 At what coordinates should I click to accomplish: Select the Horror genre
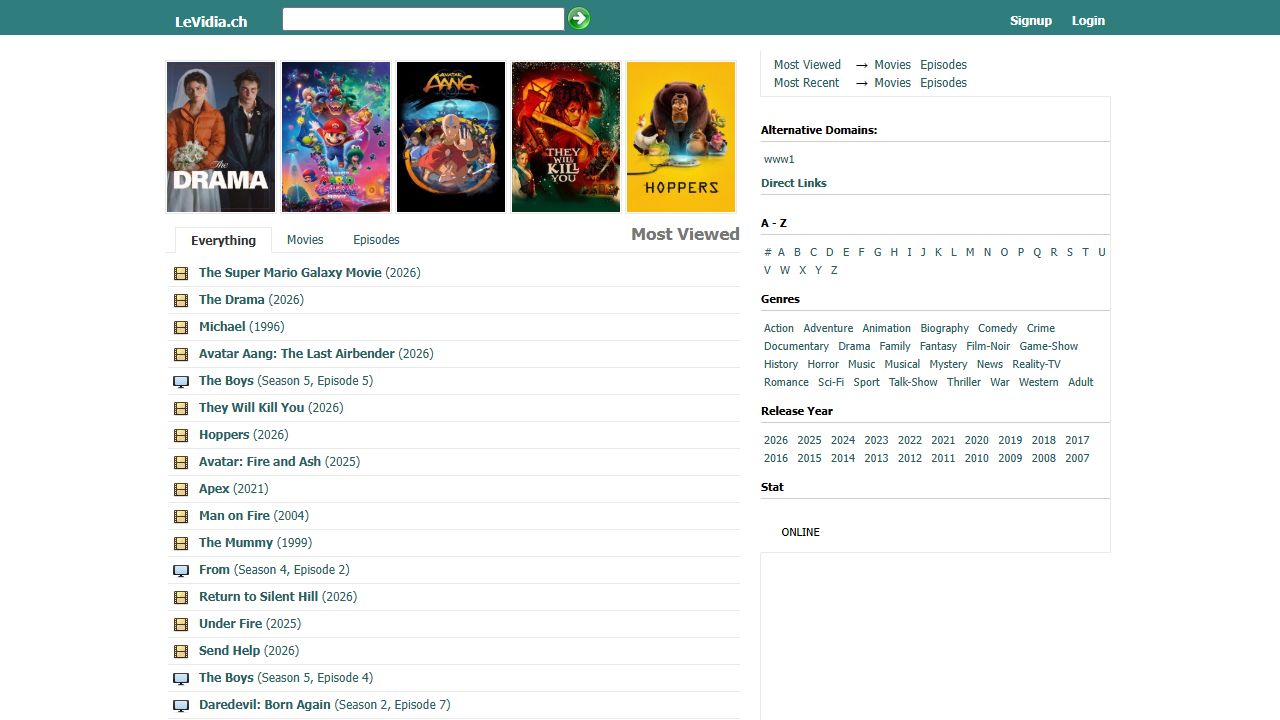pyautogui.click(x=823, y=364)
